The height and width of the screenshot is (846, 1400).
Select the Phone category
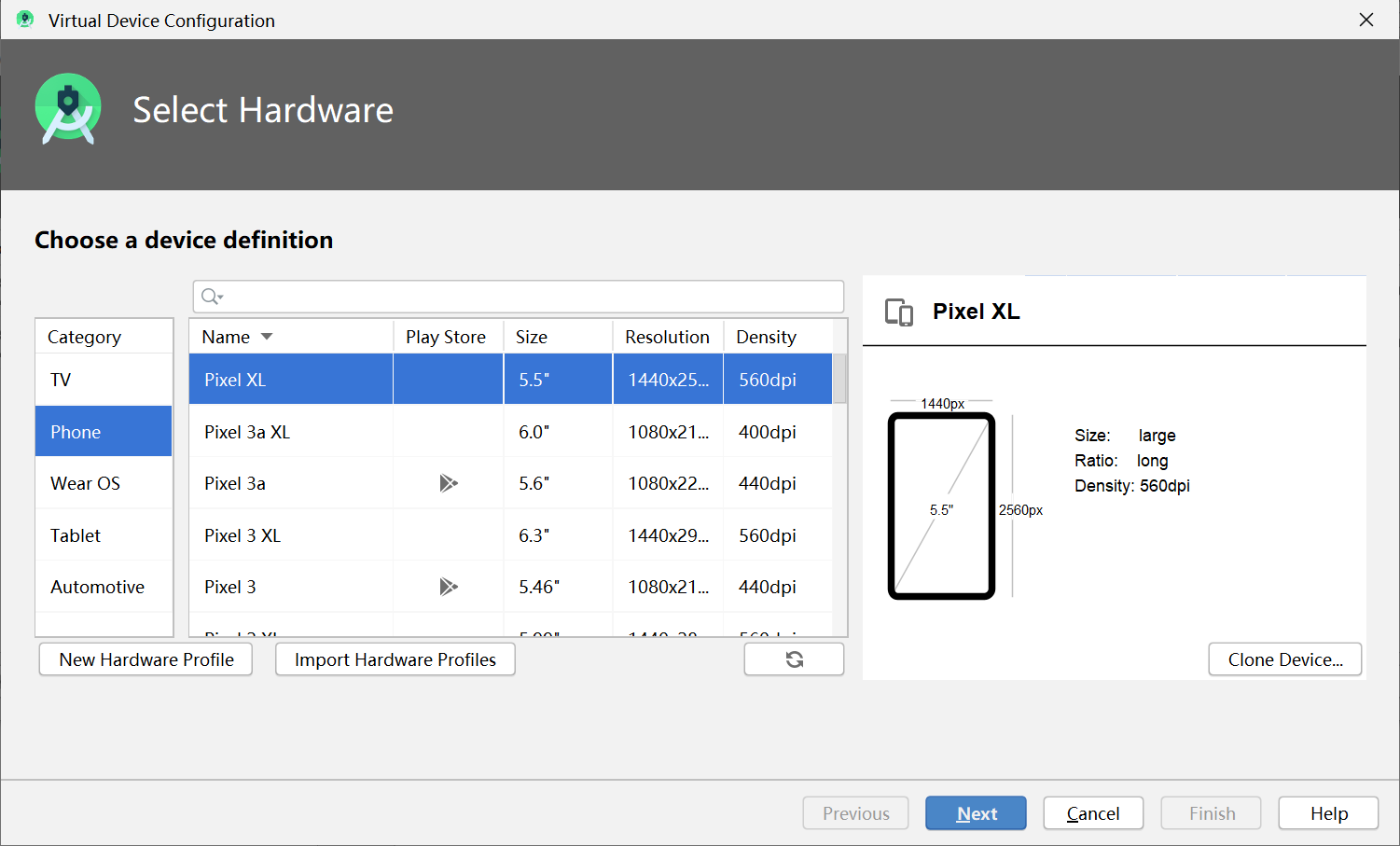104,431
